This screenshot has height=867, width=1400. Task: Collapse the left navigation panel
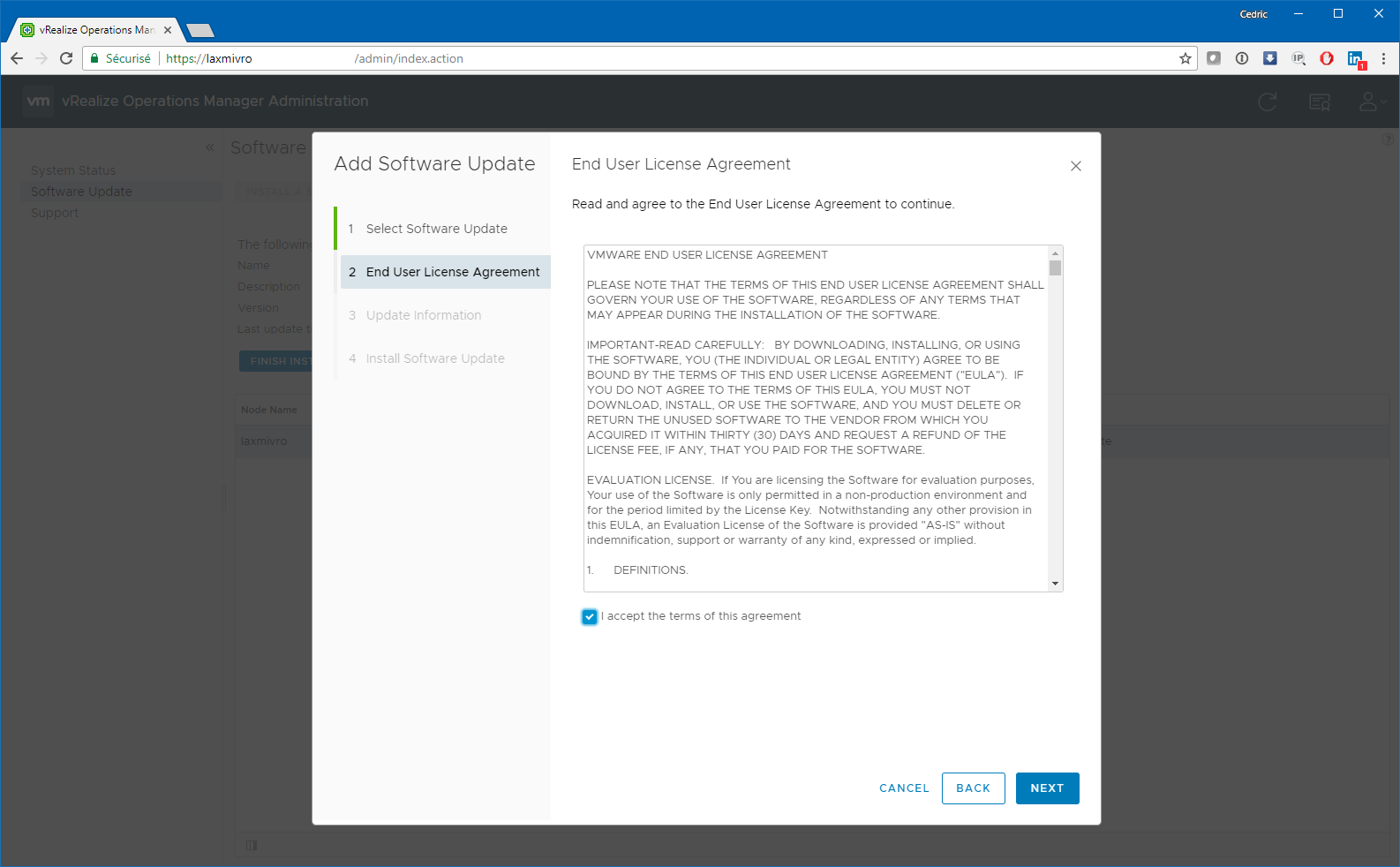point(210,147)
